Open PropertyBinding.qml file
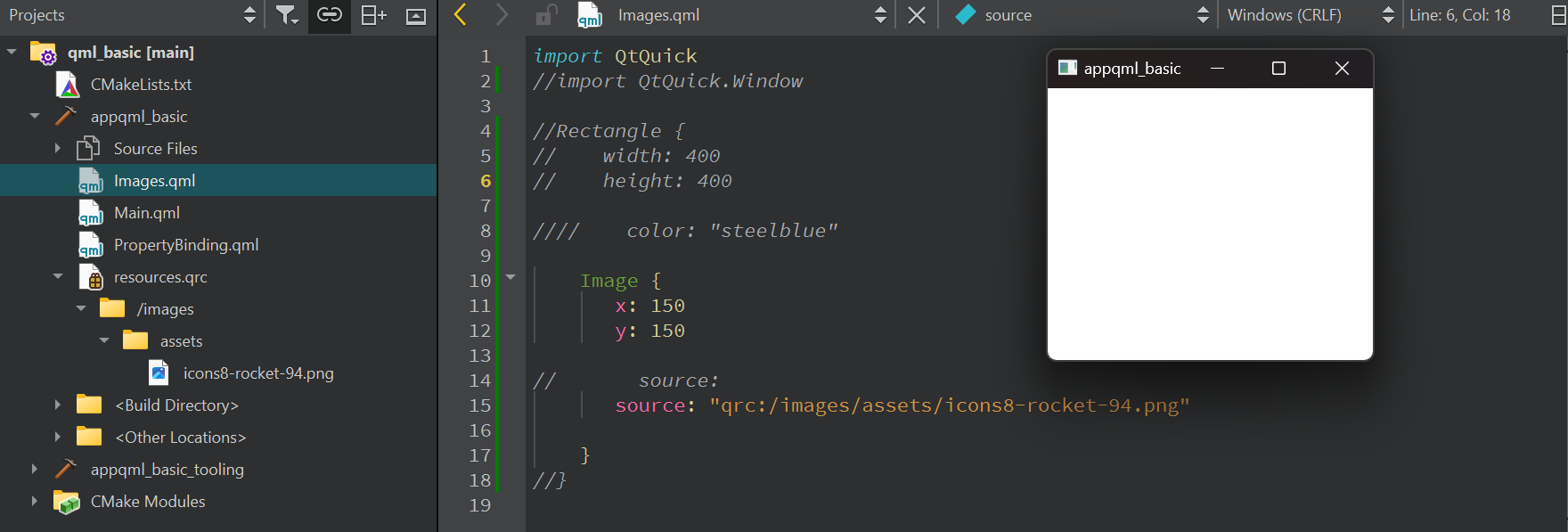Image resolution: width=1568 pixels, height=532 pixels. (x=186, y=245)
